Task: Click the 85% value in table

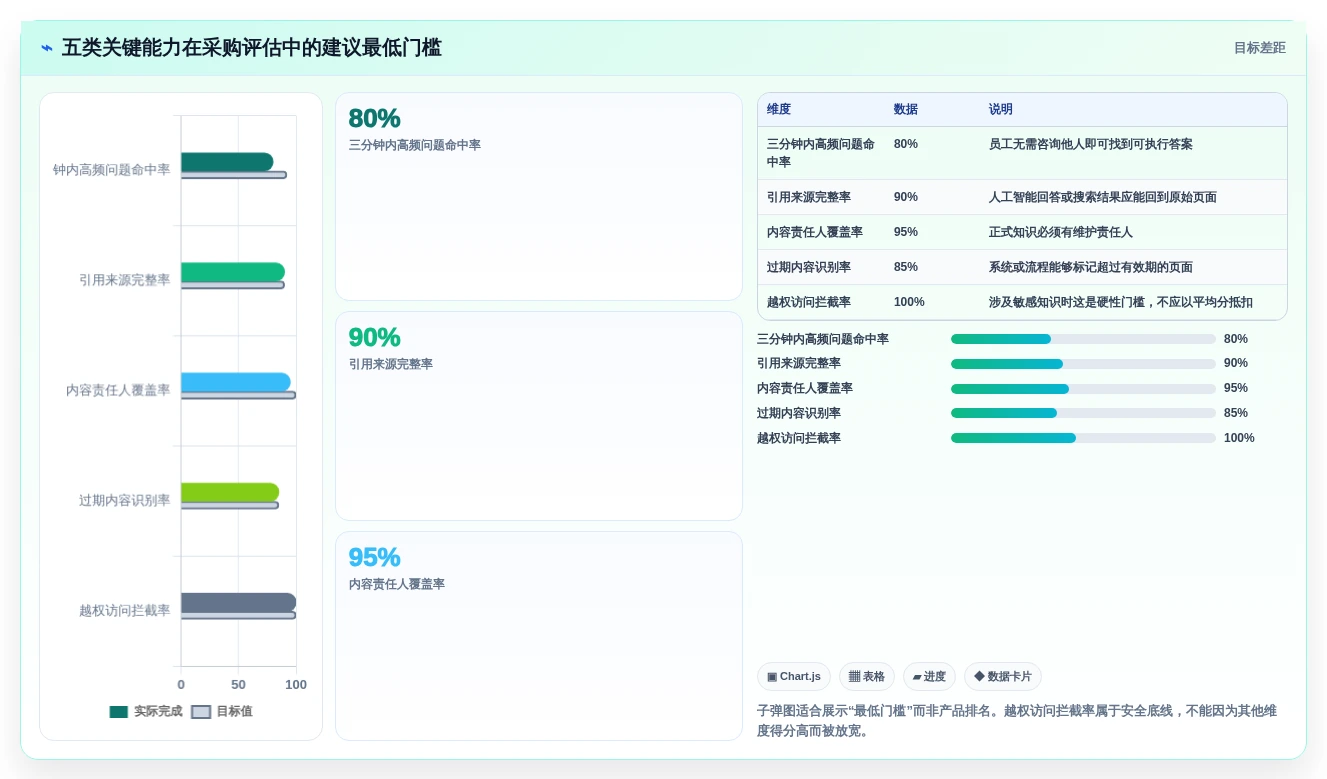Action: 906,267
